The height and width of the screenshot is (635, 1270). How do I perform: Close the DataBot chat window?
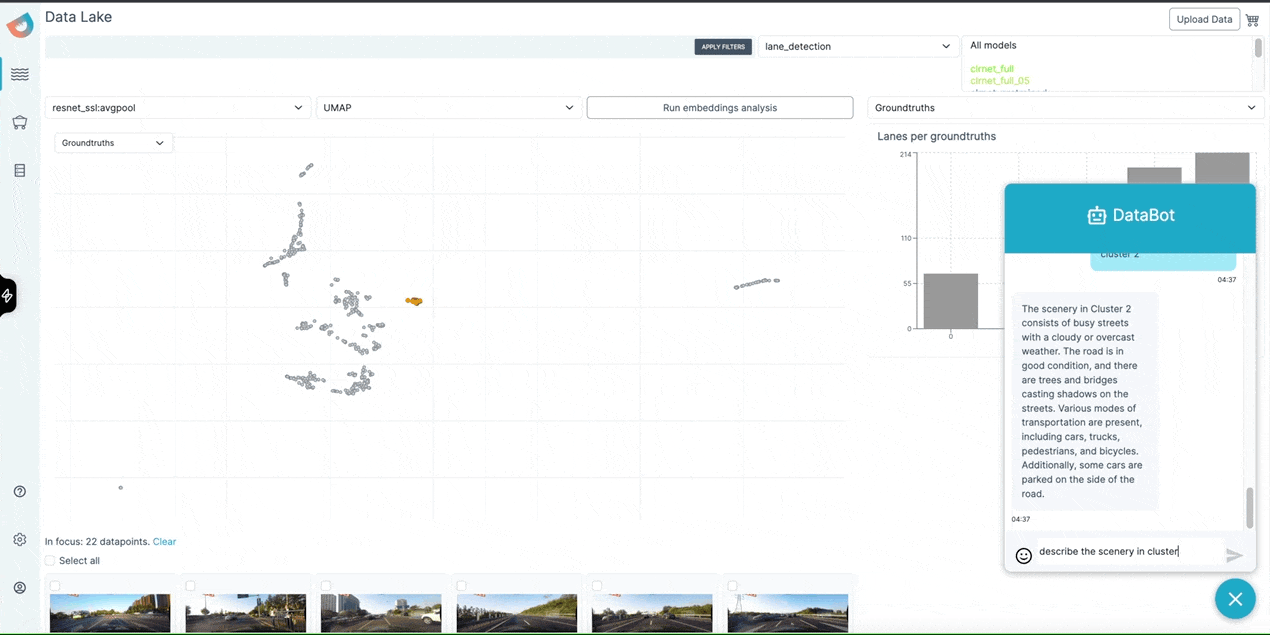(x=1235, y=599)
